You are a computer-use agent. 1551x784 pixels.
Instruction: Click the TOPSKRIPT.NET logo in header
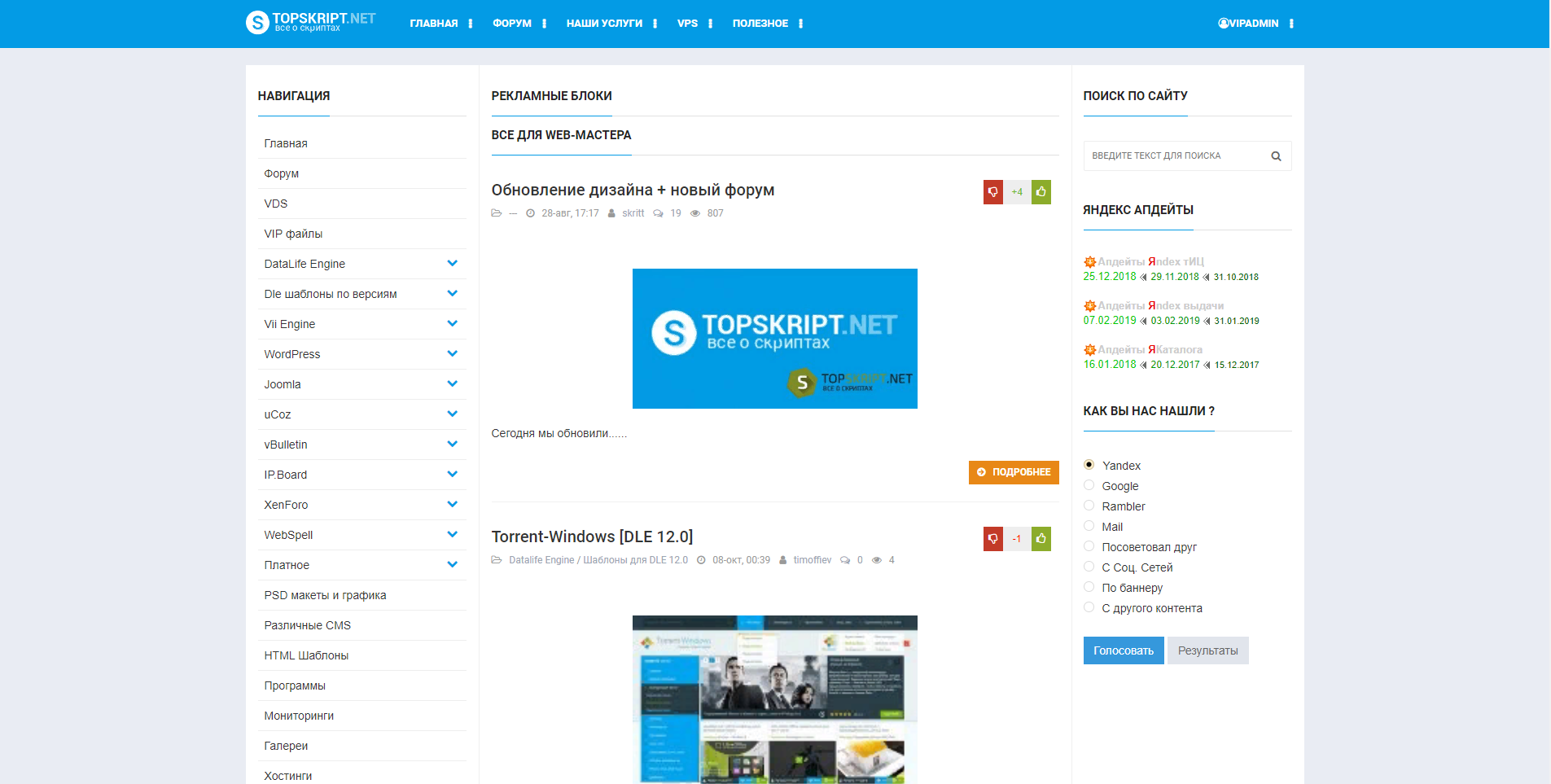(310, 22)
